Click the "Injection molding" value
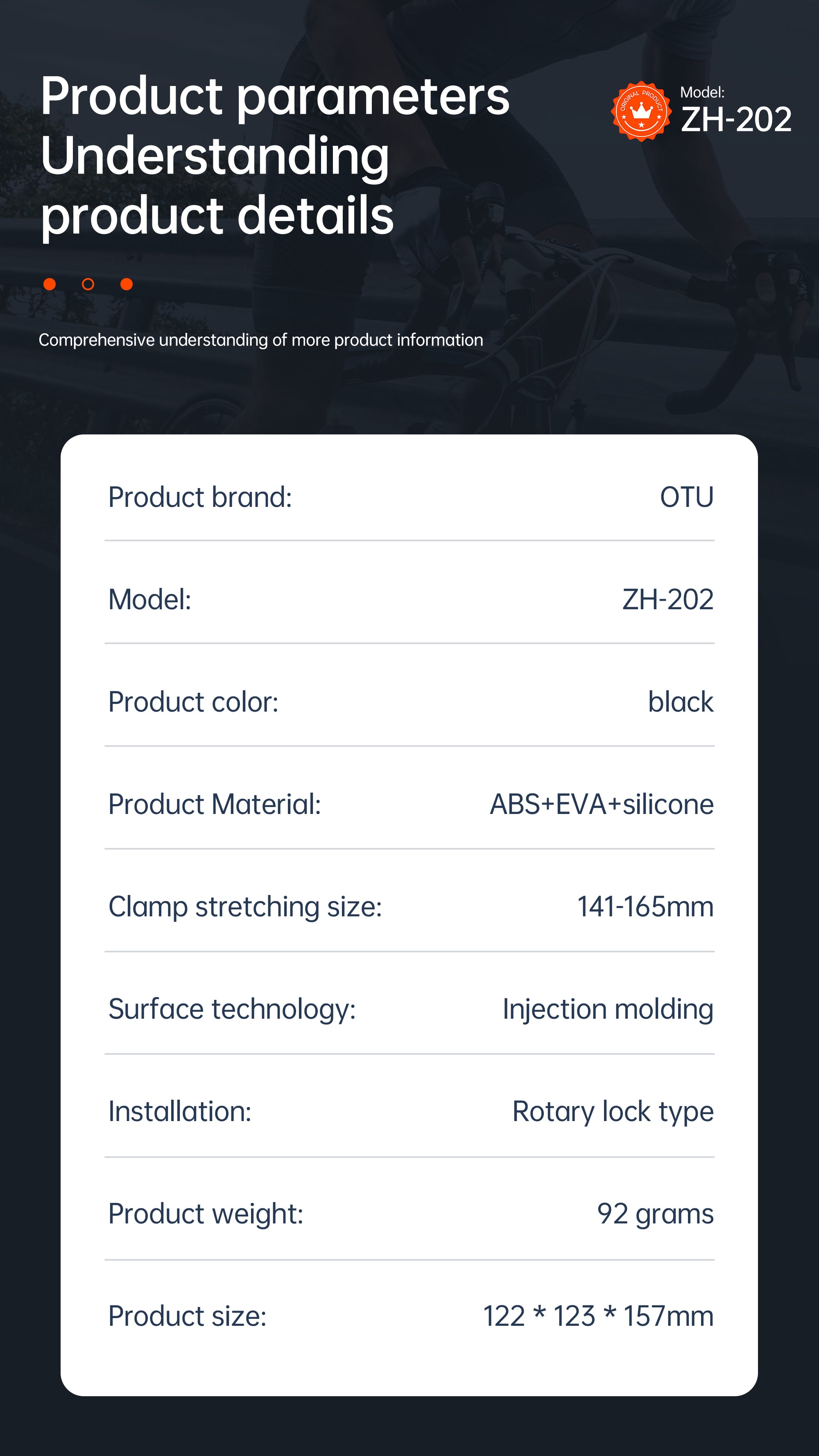The image size is (819, 1456). pos(608,1009)
